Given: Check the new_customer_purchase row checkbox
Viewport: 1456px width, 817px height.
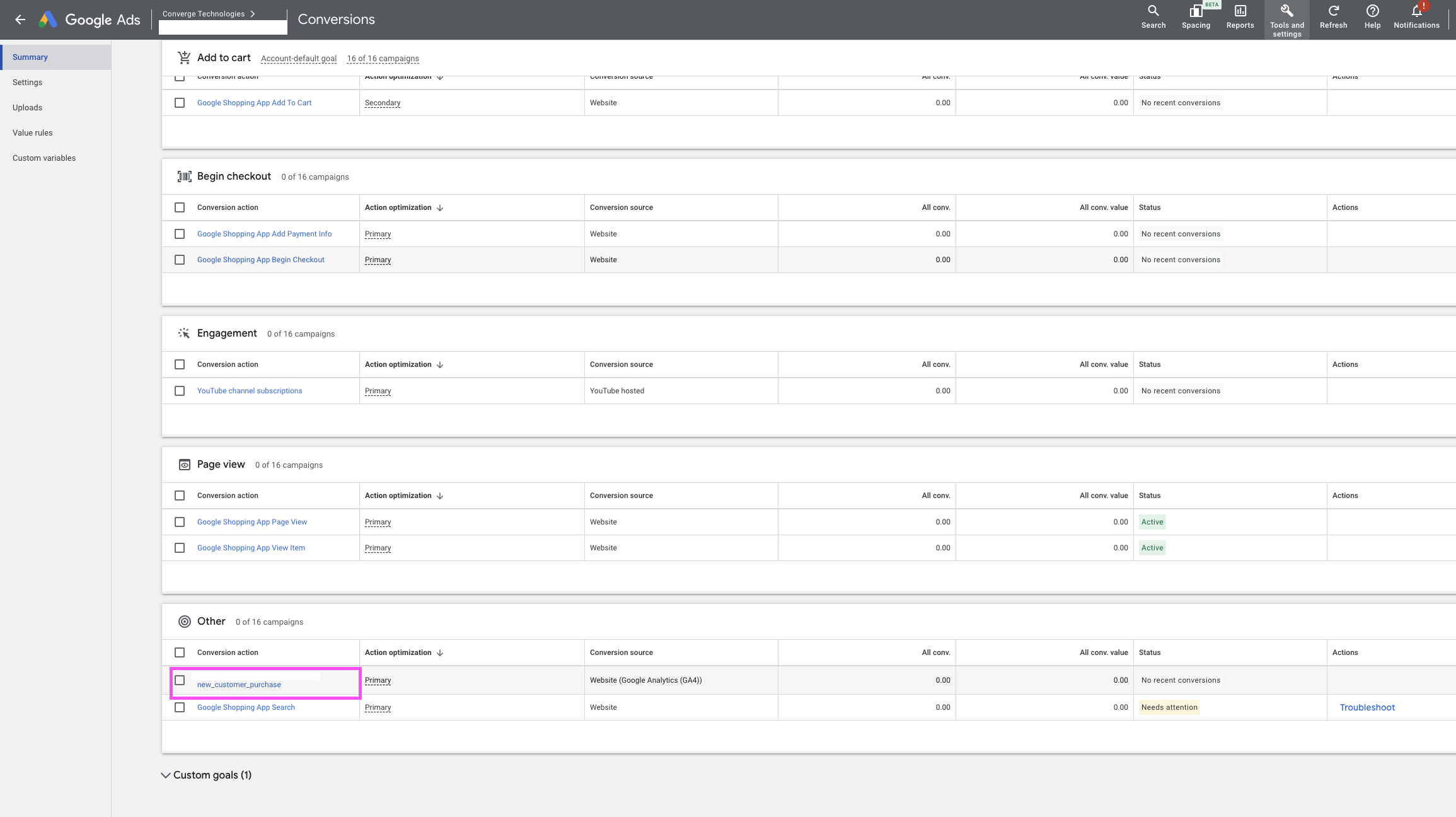Looking at the screenshot, I should point(180,680).
